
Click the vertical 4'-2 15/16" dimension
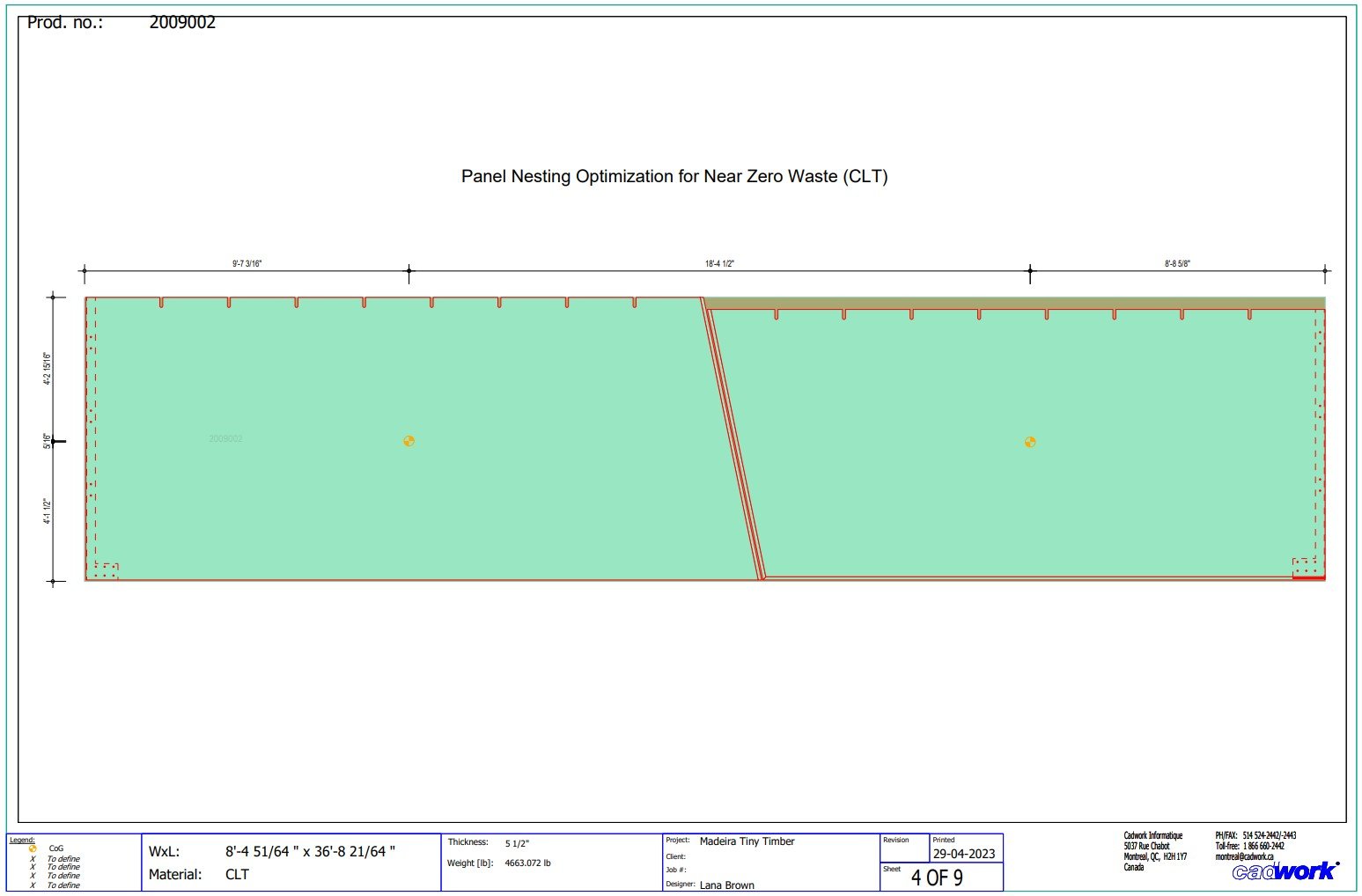47,369
